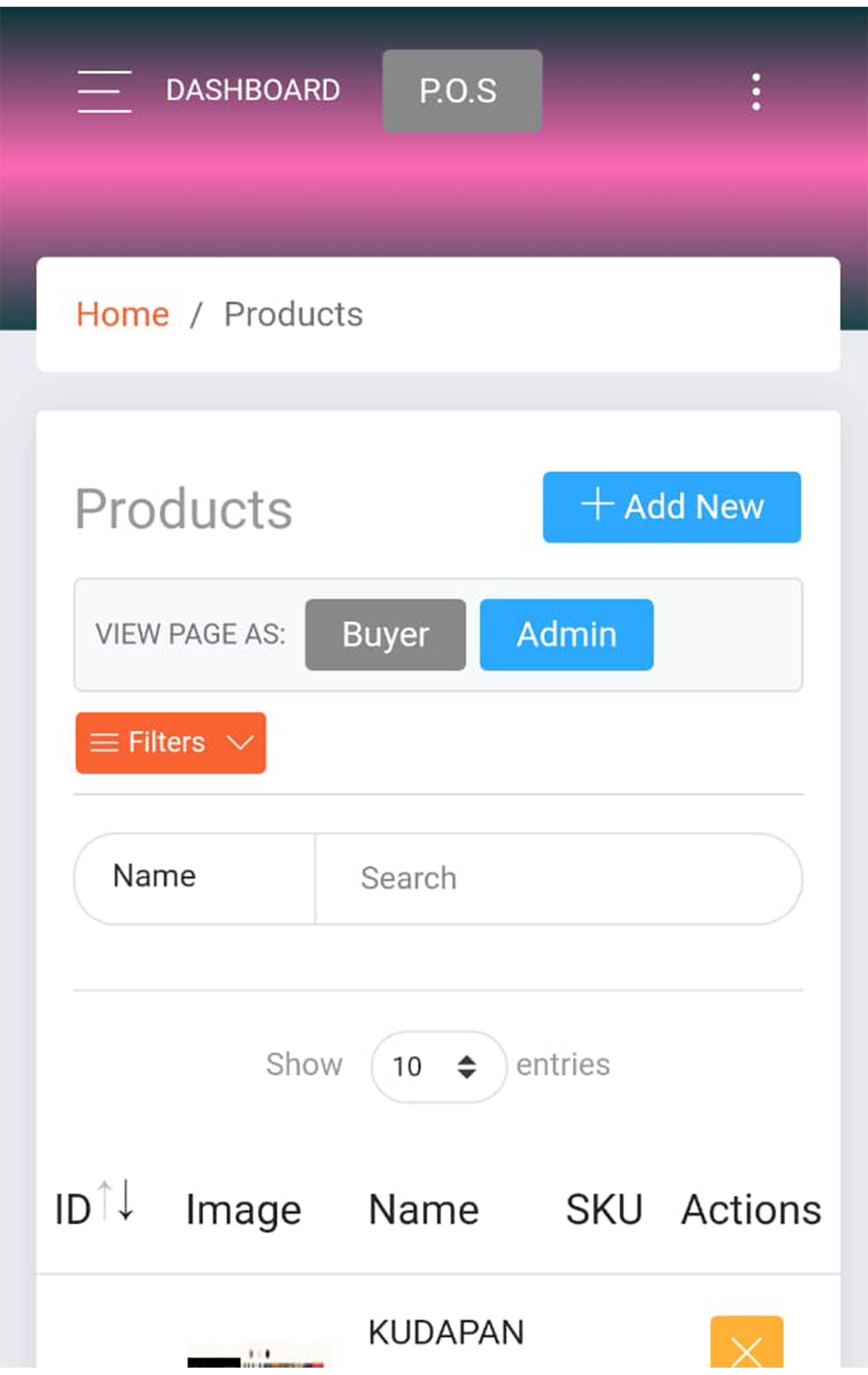
Task: Switch page view to Buyer
Action: [385, 634]
